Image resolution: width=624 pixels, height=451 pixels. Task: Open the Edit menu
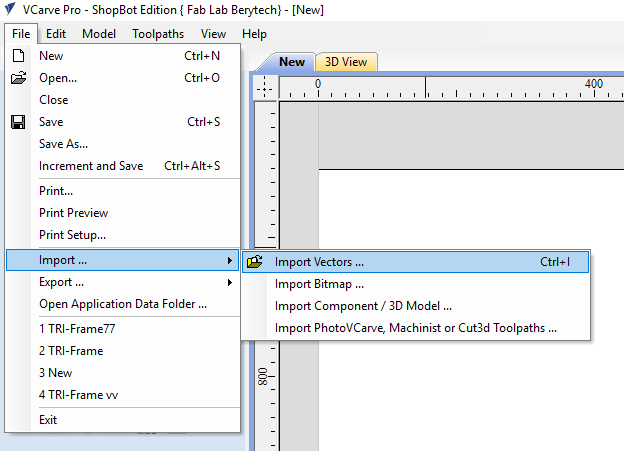[x=56, y=34]
